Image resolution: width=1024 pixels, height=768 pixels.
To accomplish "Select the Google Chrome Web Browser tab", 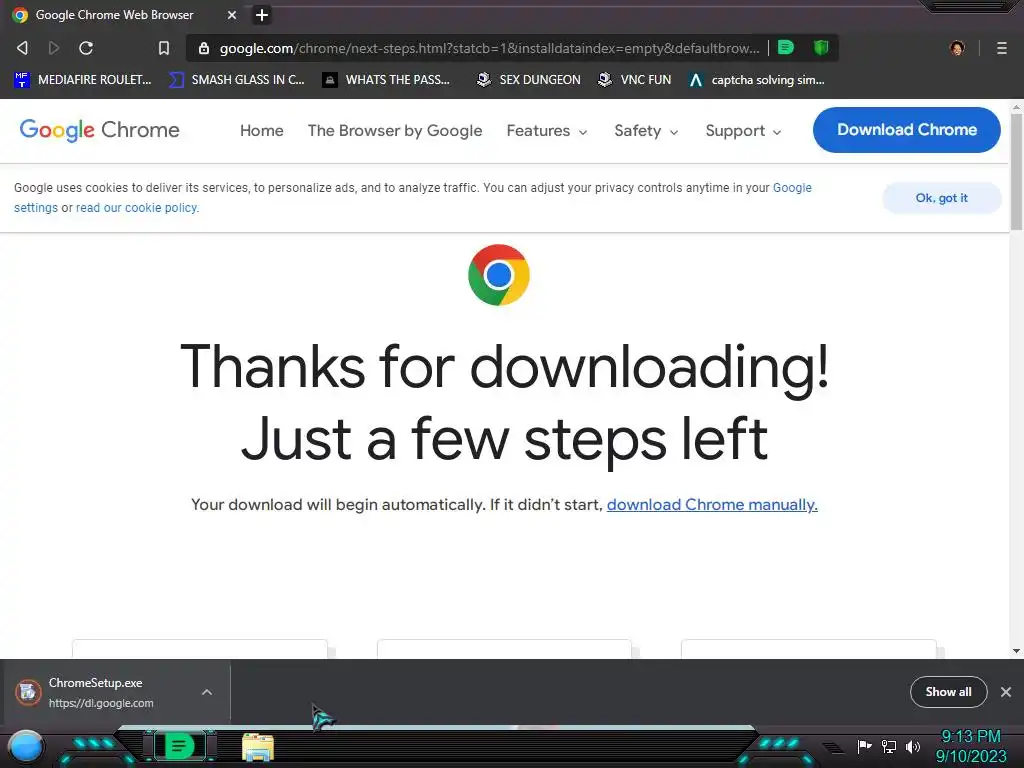I will [x=124, y=14].
